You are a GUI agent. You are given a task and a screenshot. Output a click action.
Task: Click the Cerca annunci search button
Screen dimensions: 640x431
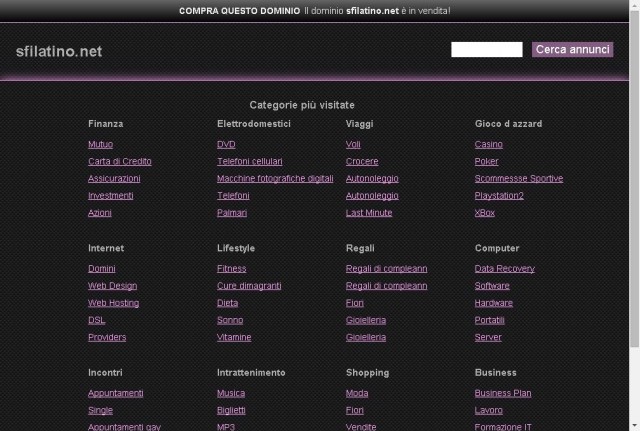[572, 50]
